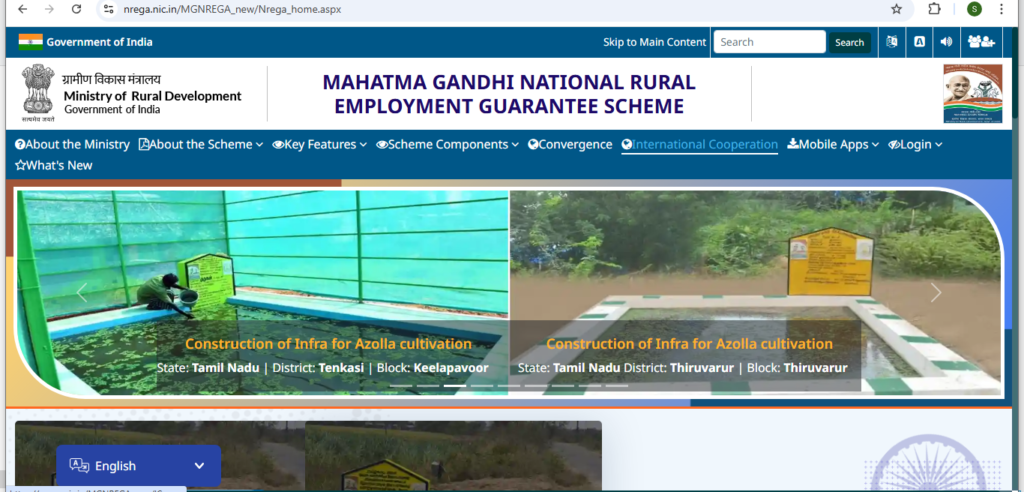Click the Mahatma Gandhi logo image
This screenshot has width=1024, height=492.
tap(973, 93)
